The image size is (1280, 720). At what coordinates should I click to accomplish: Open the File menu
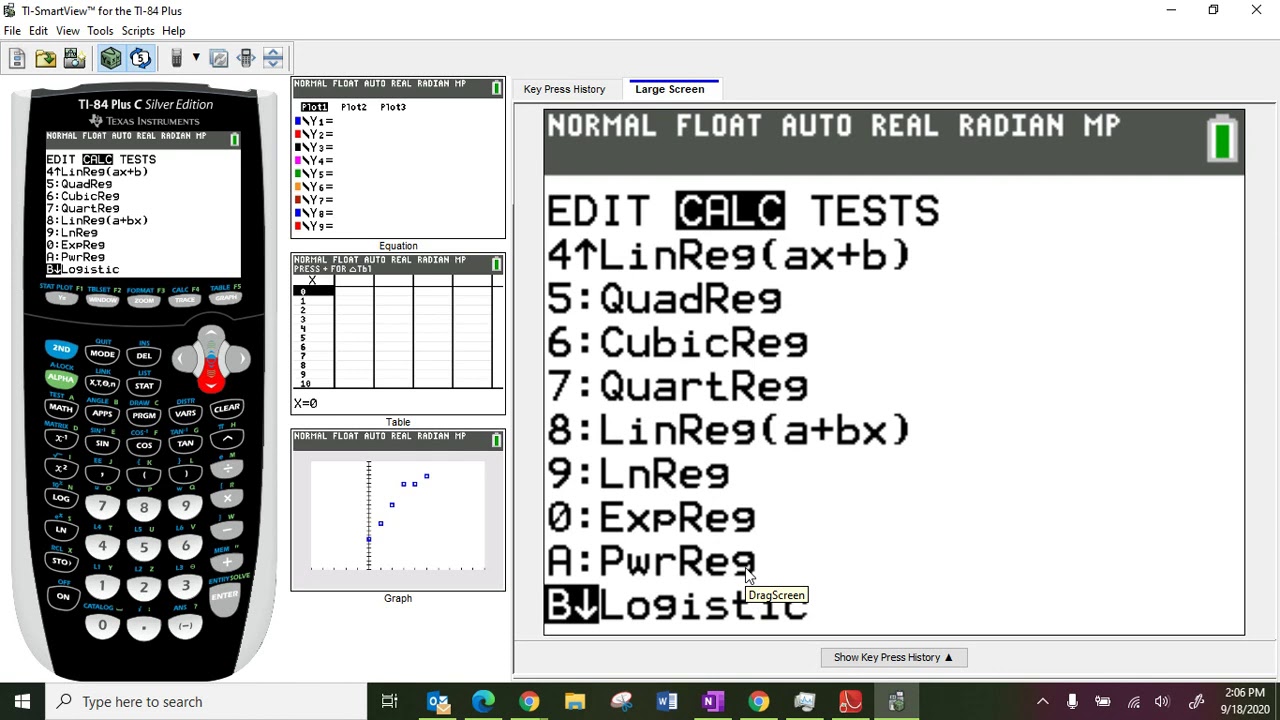pyautogui.click(x=12, y=31)
